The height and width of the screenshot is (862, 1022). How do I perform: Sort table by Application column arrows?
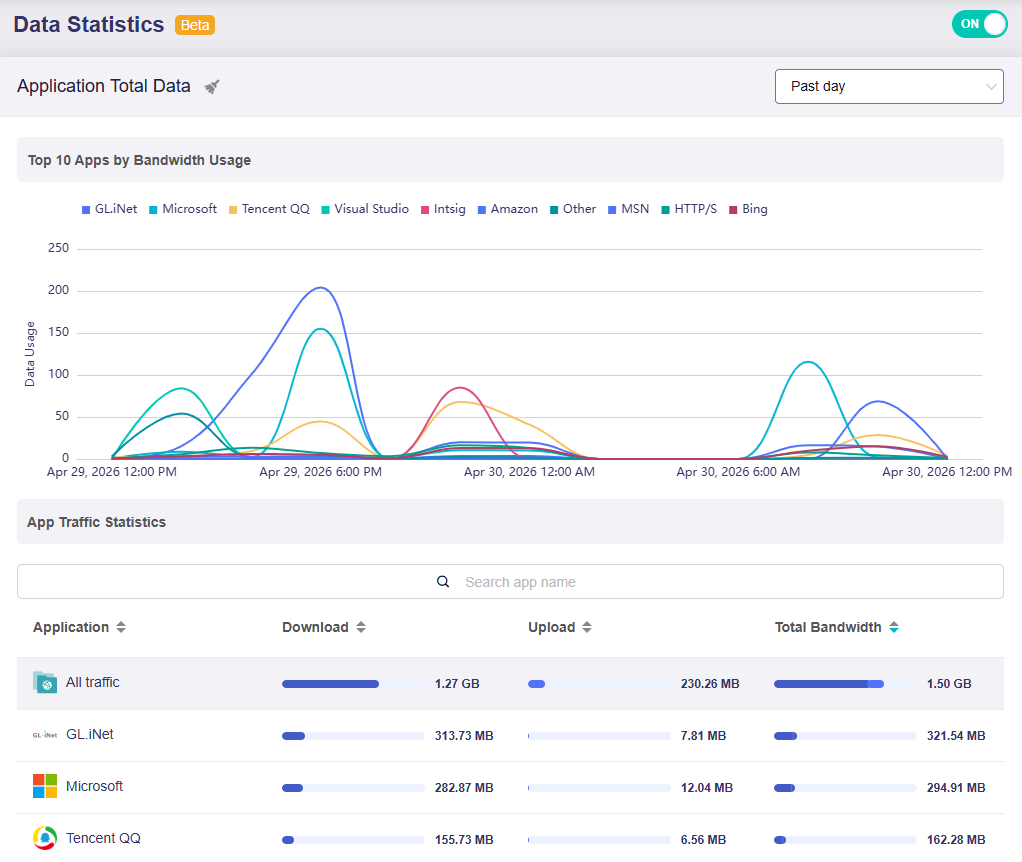(x=121, y=627)
